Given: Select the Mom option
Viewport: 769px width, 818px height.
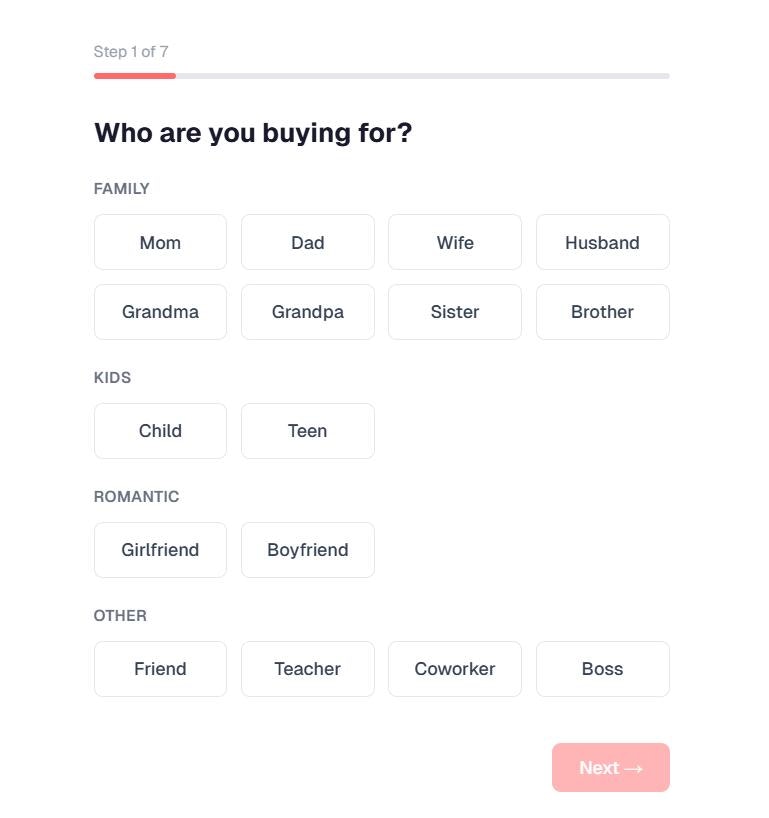Looking at the screenshot, I should click(160, 242).
